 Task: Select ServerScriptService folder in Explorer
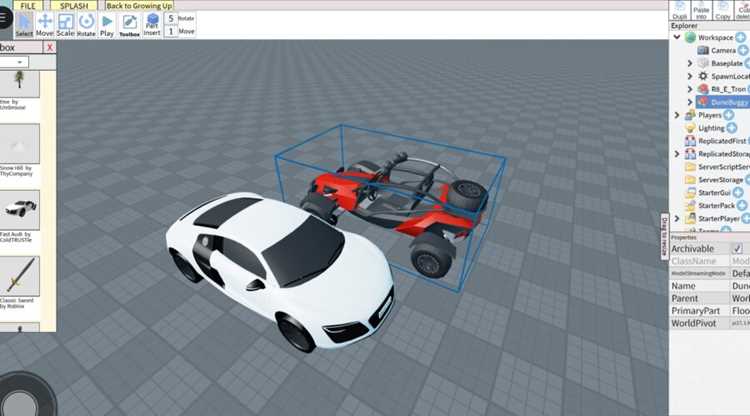724,167
